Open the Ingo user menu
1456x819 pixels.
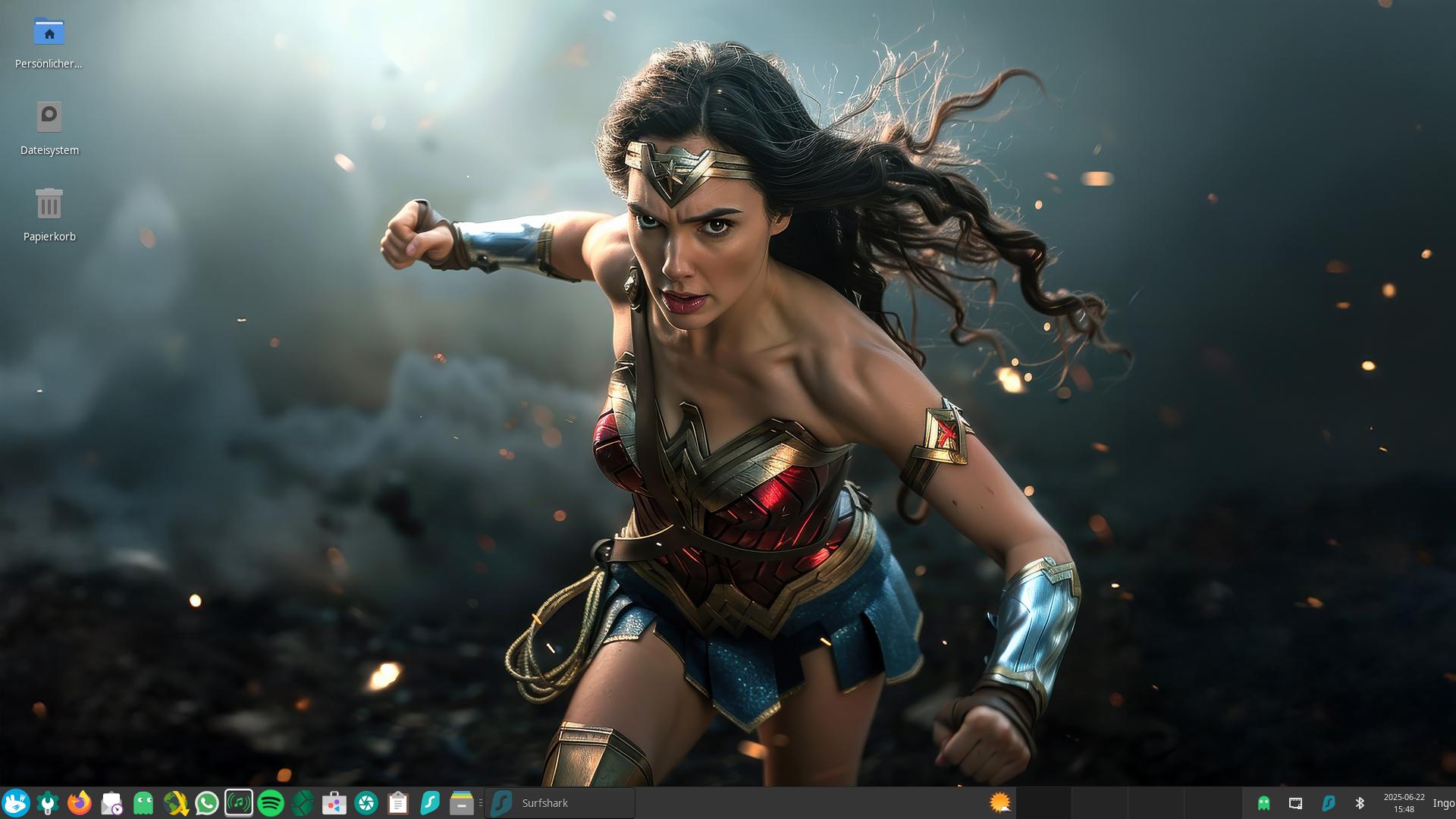click(x=1443, y=803)
